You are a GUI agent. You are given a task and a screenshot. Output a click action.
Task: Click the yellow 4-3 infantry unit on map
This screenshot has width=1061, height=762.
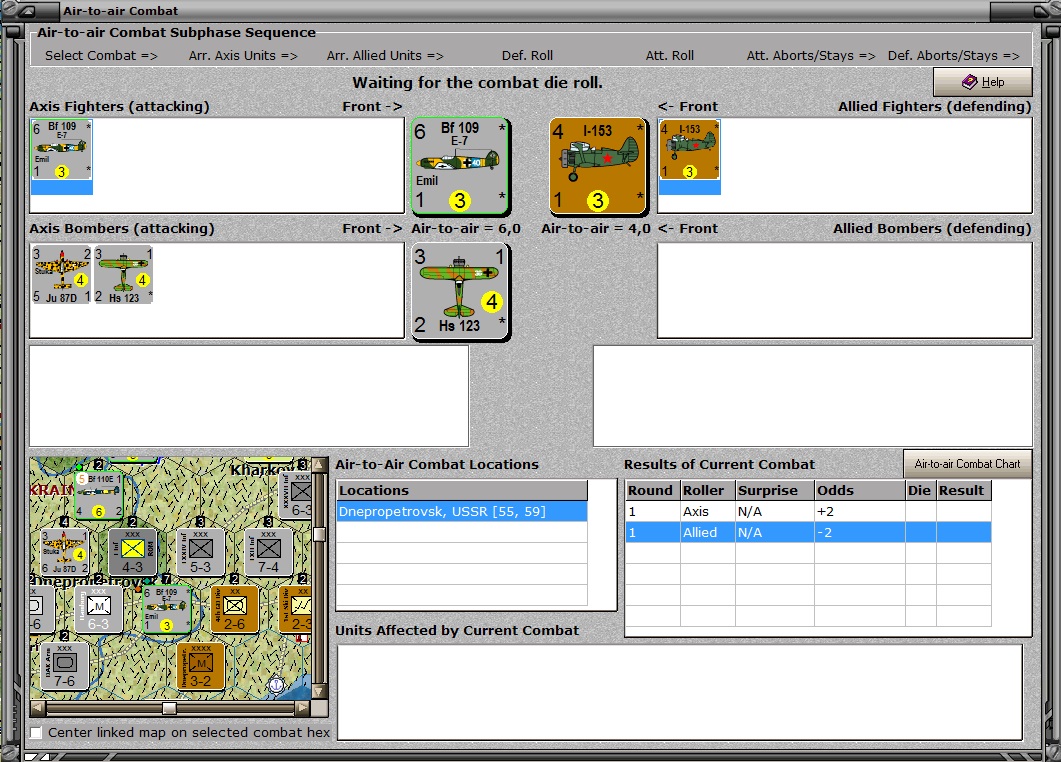pos(132,552)
